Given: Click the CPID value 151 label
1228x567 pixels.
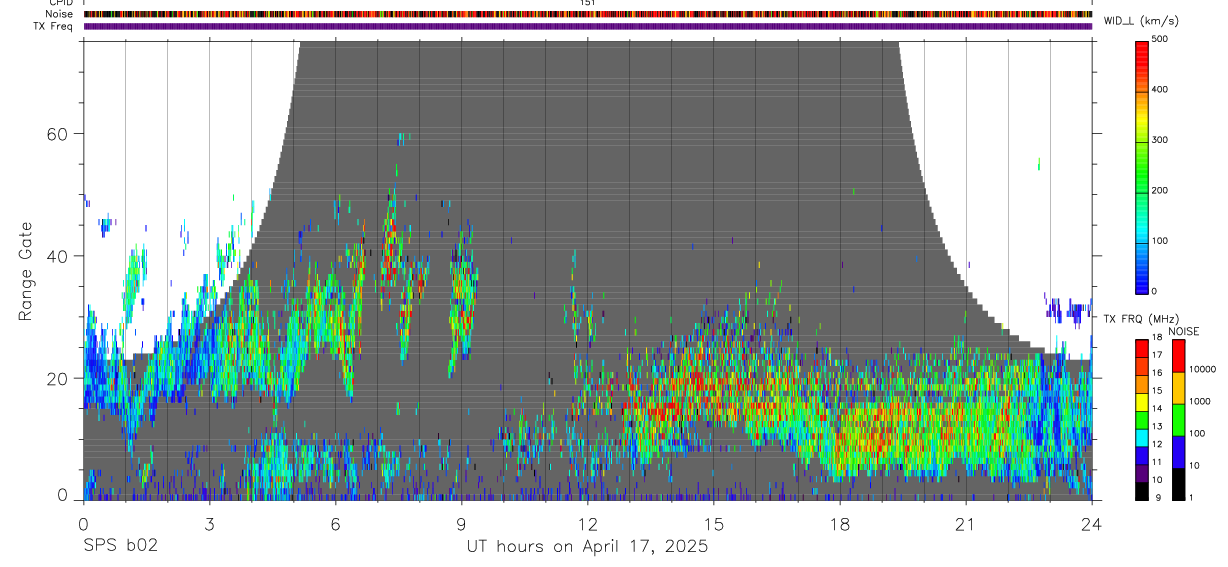Looking at the screenshot, I should [588, 3].
